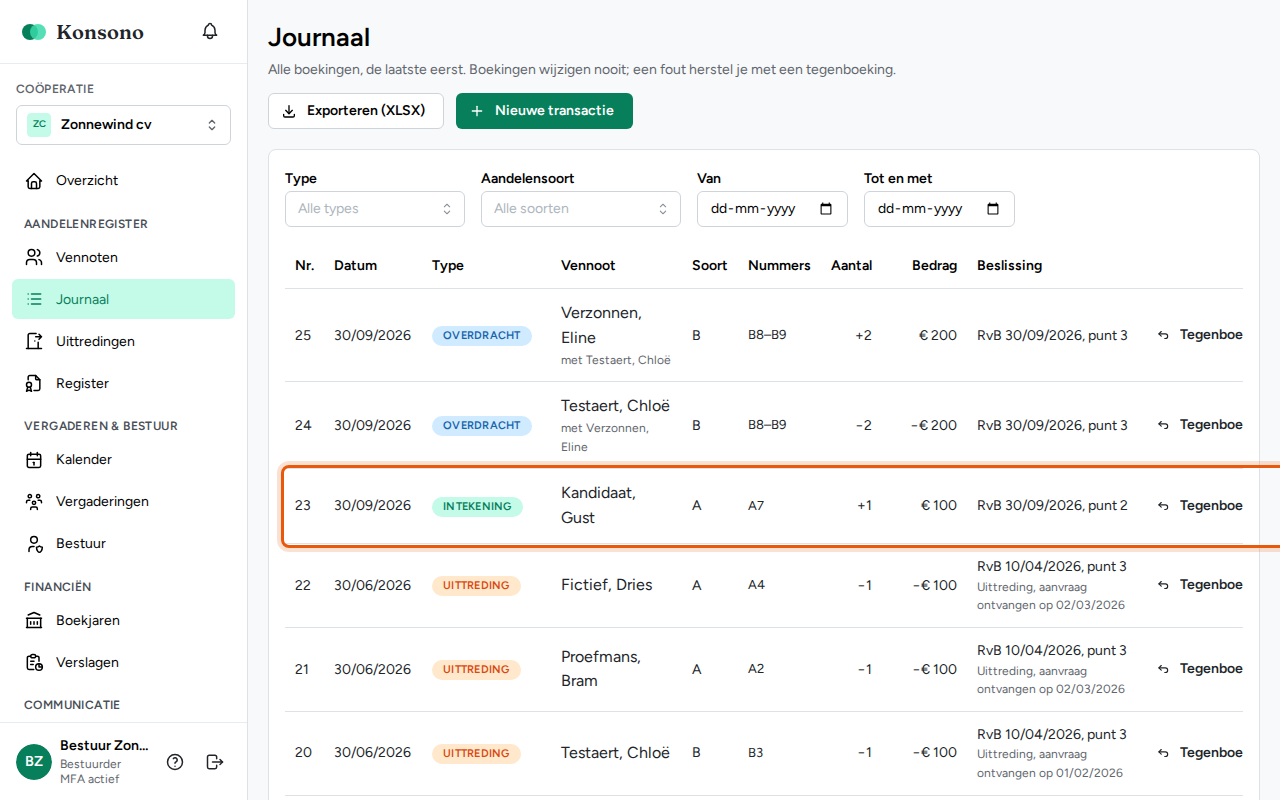Open Register in the sidebar
Viewport: 1280px width, 800px height.
[123, 383]
